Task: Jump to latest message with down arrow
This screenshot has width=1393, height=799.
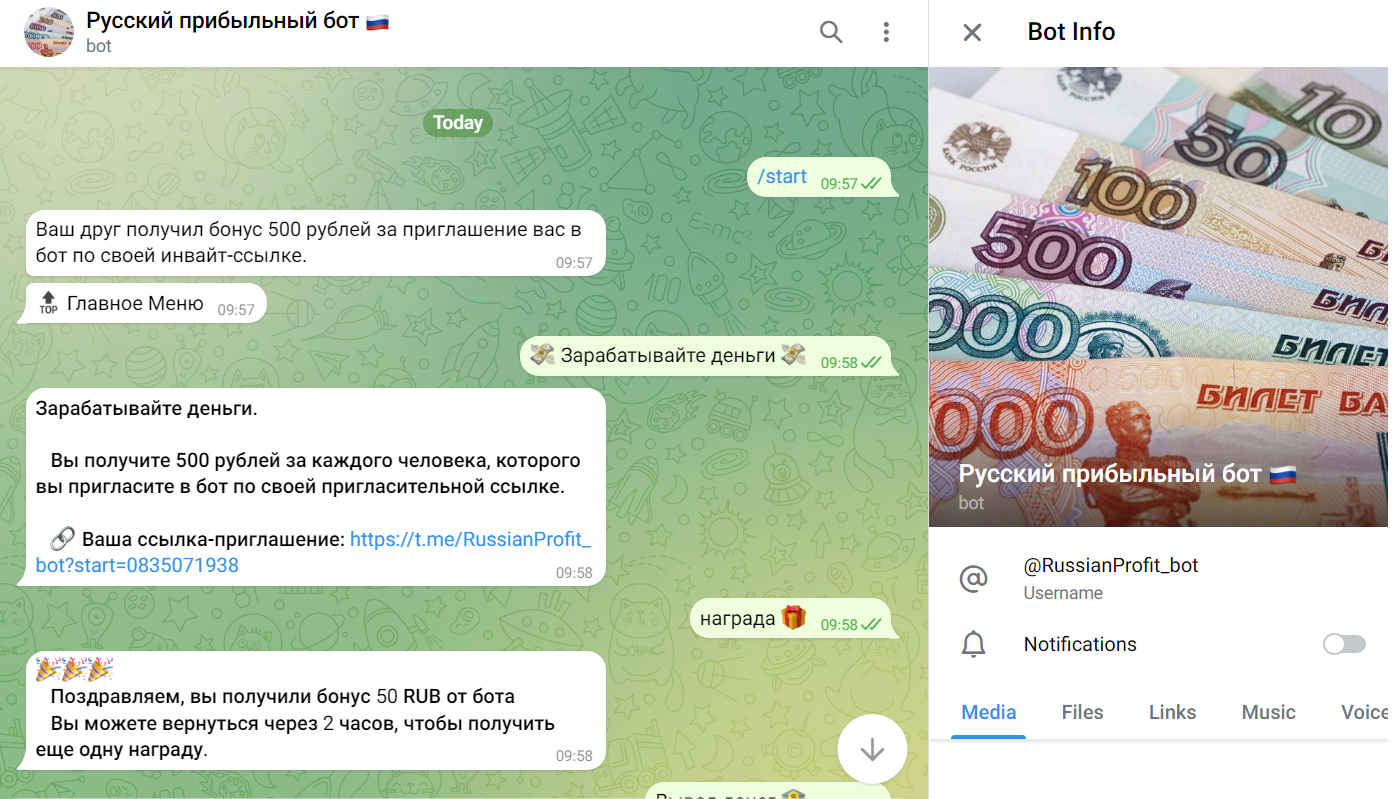Action: point(872,748)
